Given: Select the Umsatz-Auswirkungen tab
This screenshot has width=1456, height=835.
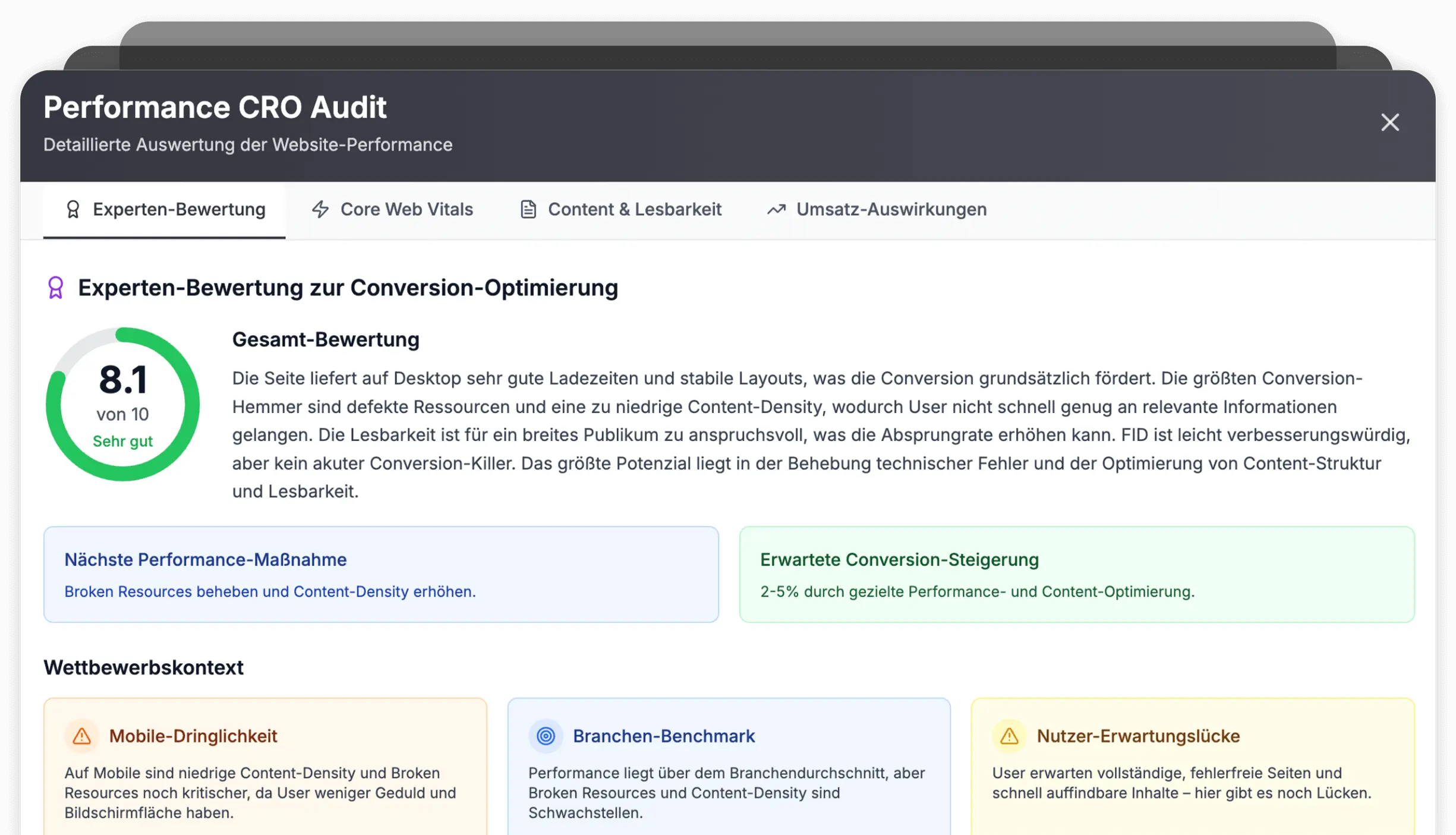Looking at the screenshot, I should [891, 209].
